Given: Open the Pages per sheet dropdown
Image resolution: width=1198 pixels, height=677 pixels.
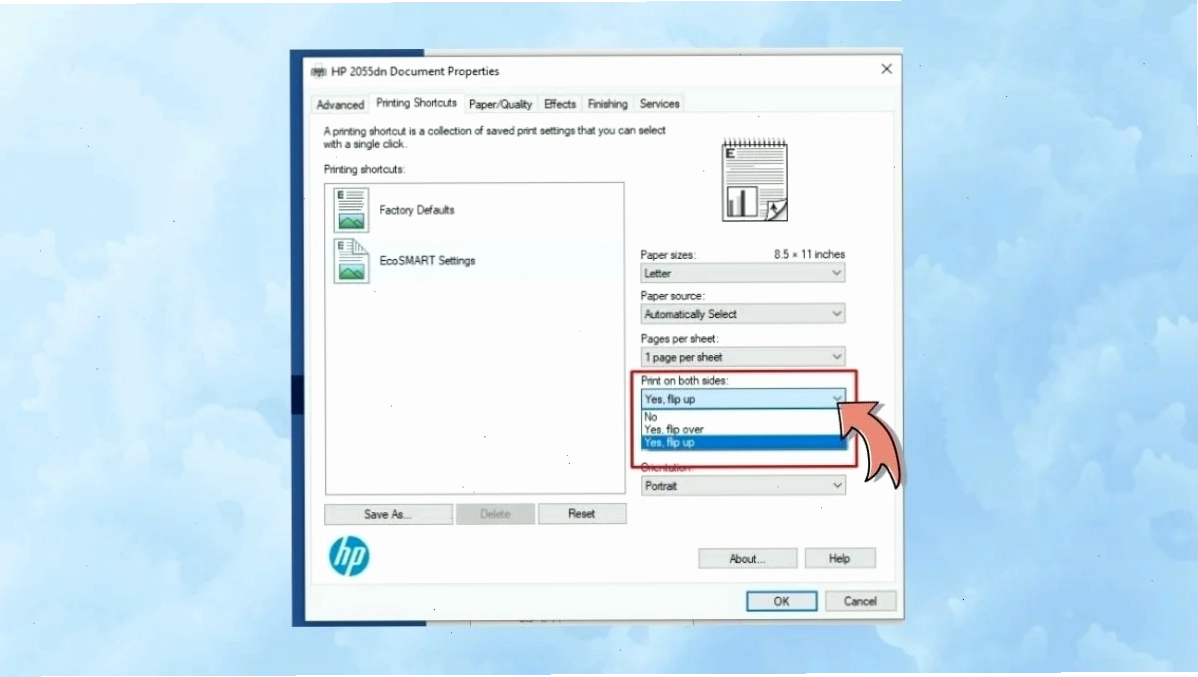Looking at the screenshot, I should tap(743, 357).
